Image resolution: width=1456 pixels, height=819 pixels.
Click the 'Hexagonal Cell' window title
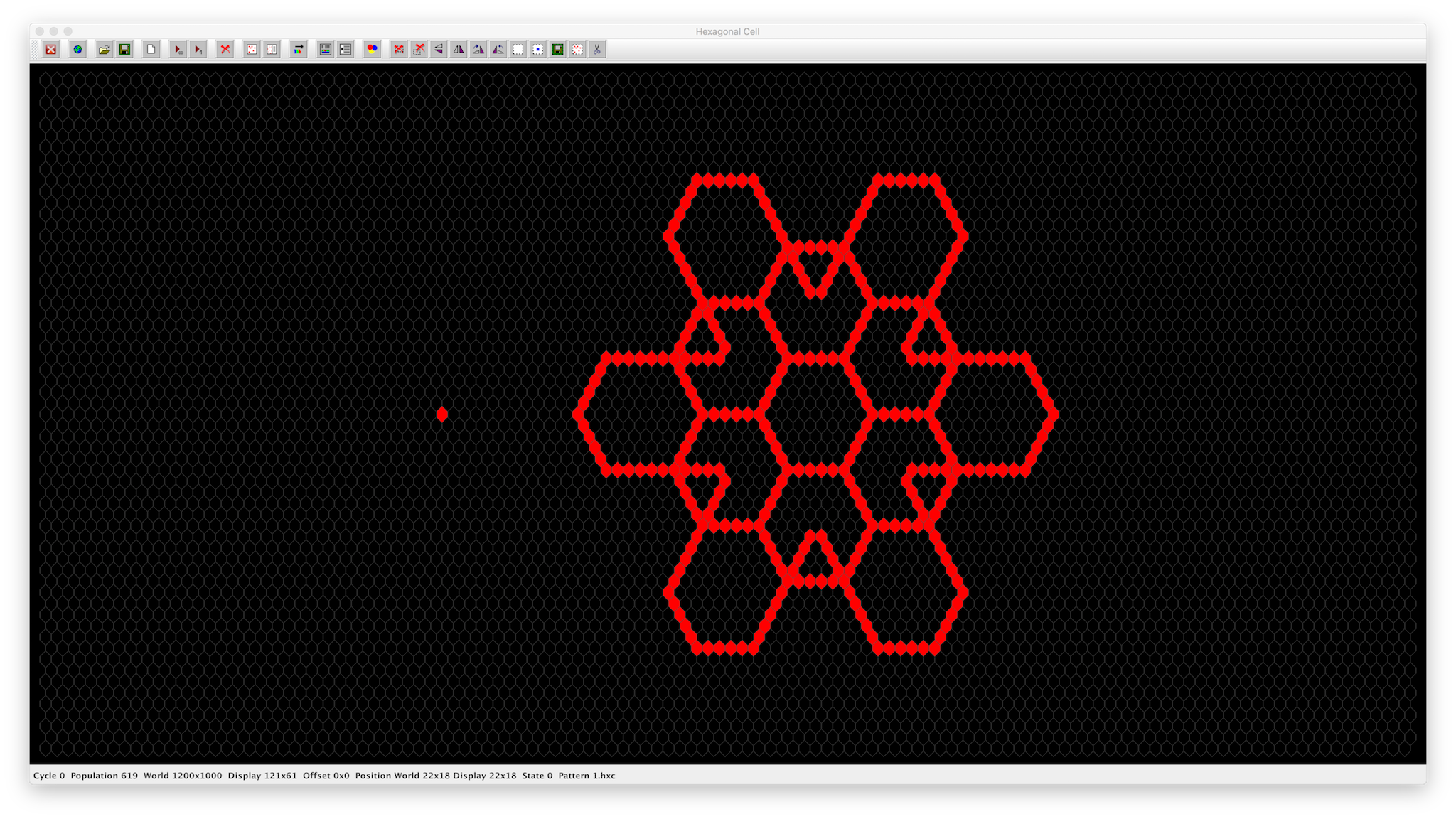pos(727,31)
